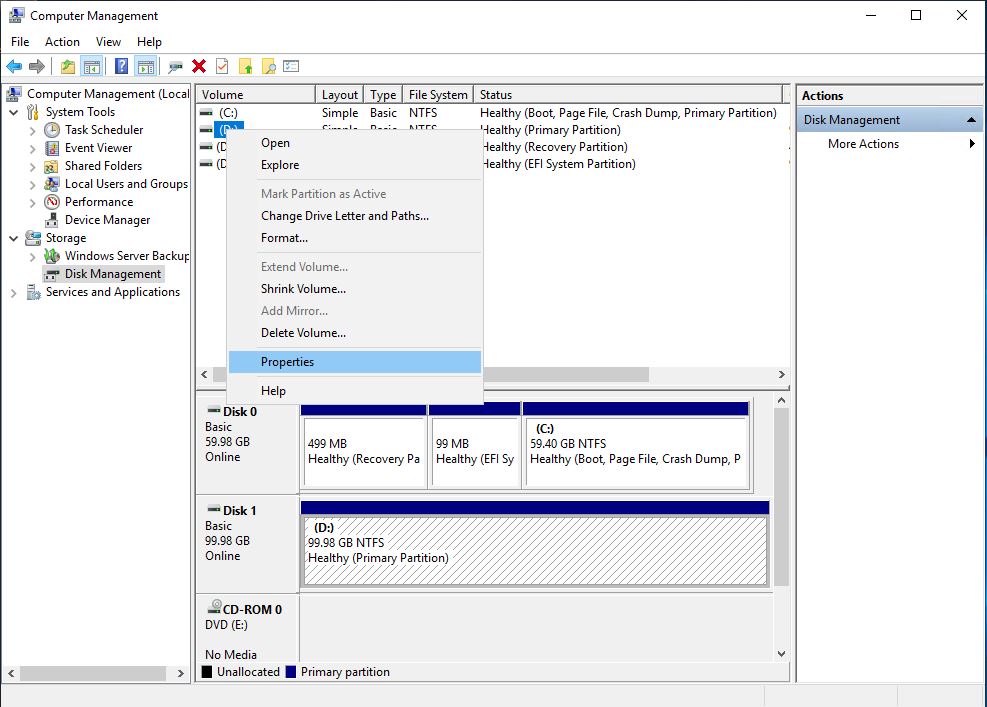Viewport: 987px width, 707px height.
Task: Click the blue Back arrow in toolbar
Action: 14,66
